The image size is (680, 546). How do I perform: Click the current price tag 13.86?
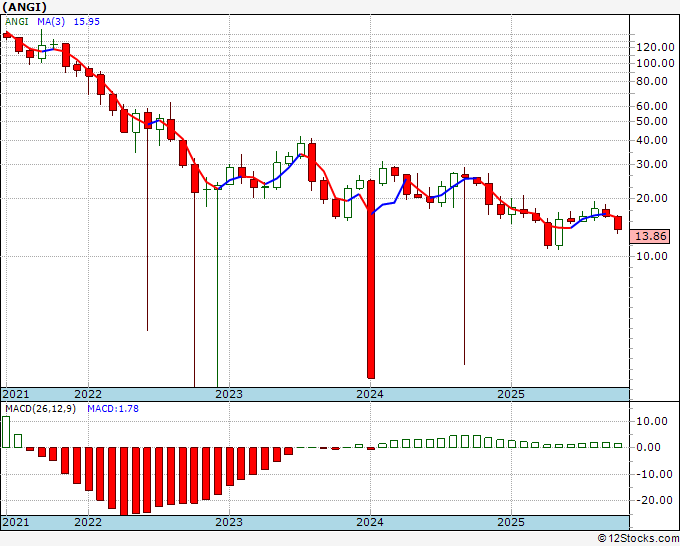[x=650, y=236]
